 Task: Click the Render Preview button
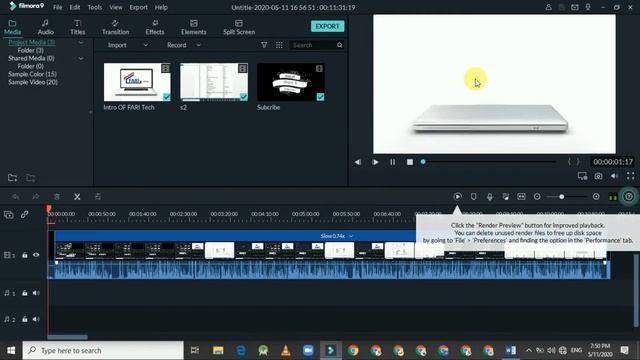(x=458, y=197)
